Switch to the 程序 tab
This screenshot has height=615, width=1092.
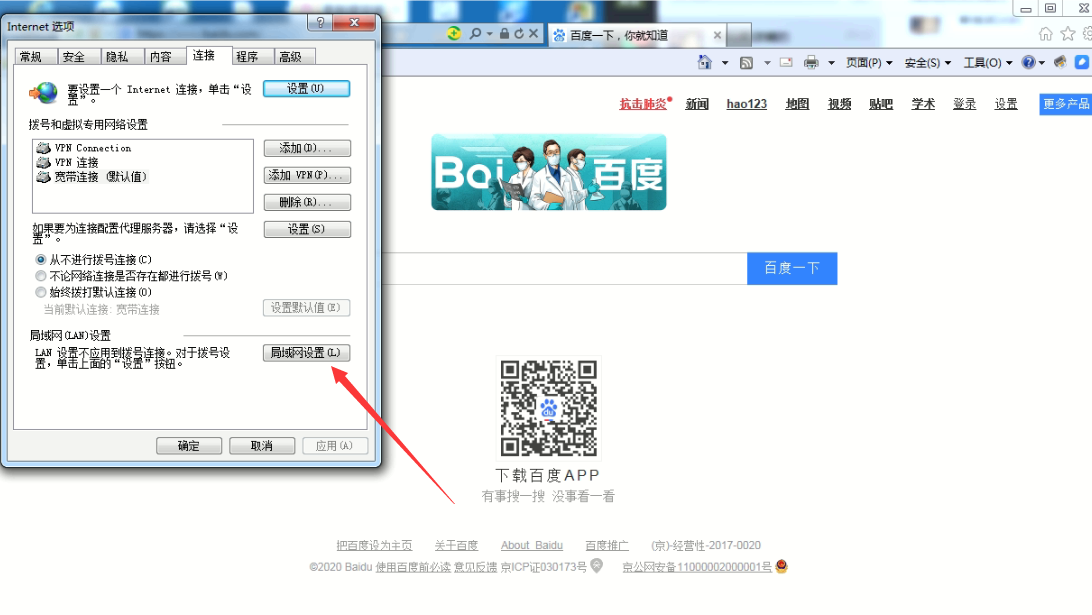pos(247,56)
